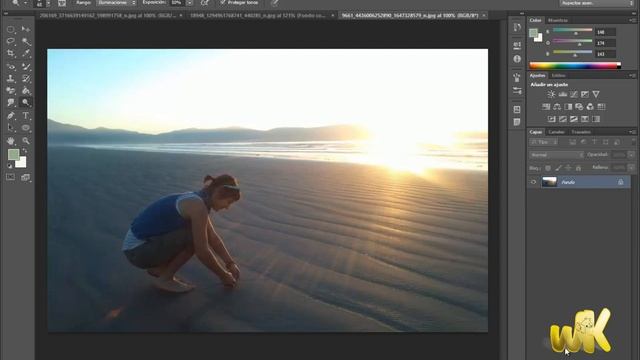
Task: Toggle lock all padlock next to Bloq
Action: [x=578, y=168]
